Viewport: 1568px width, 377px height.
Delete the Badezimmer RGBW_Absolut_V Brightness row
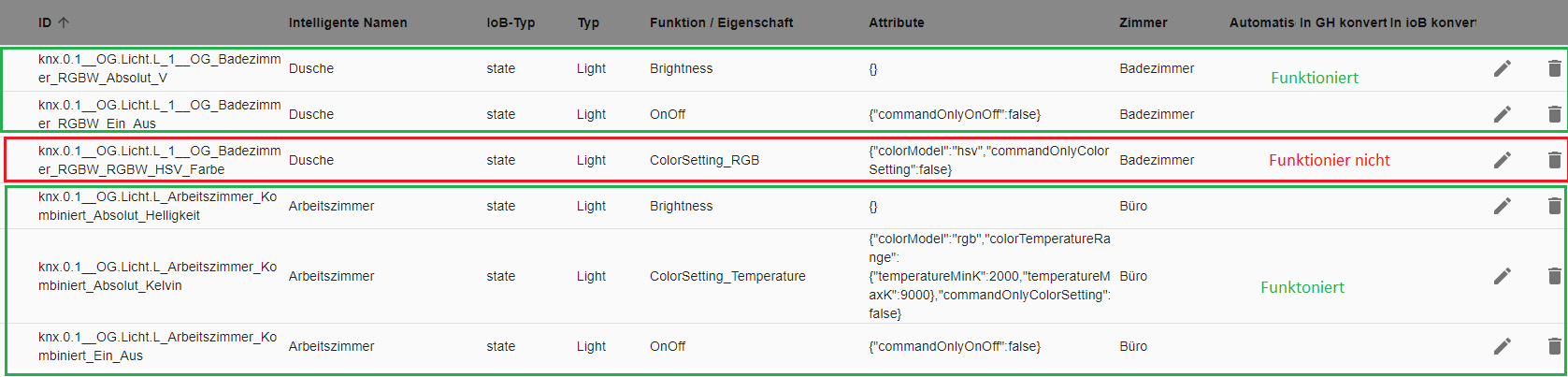1554,68
